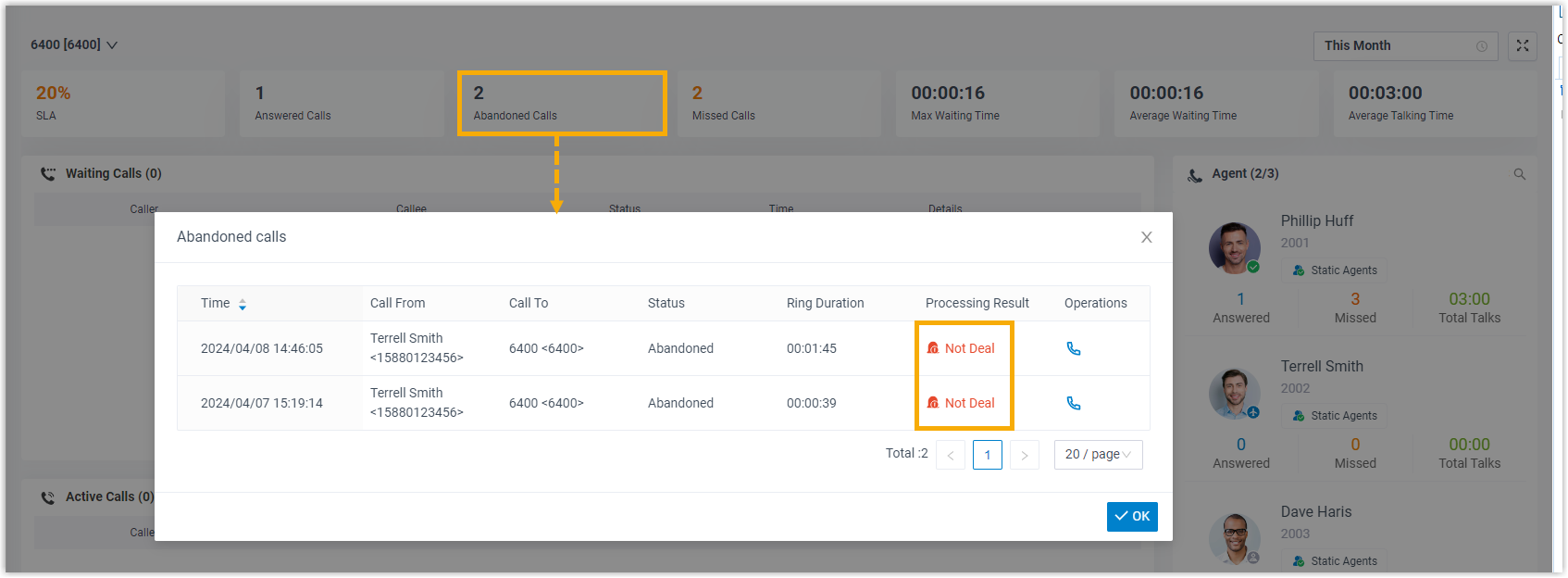This screenshot has height=578, width=1568.
Task: Sort the table by Time column
Action: [242, 304]
